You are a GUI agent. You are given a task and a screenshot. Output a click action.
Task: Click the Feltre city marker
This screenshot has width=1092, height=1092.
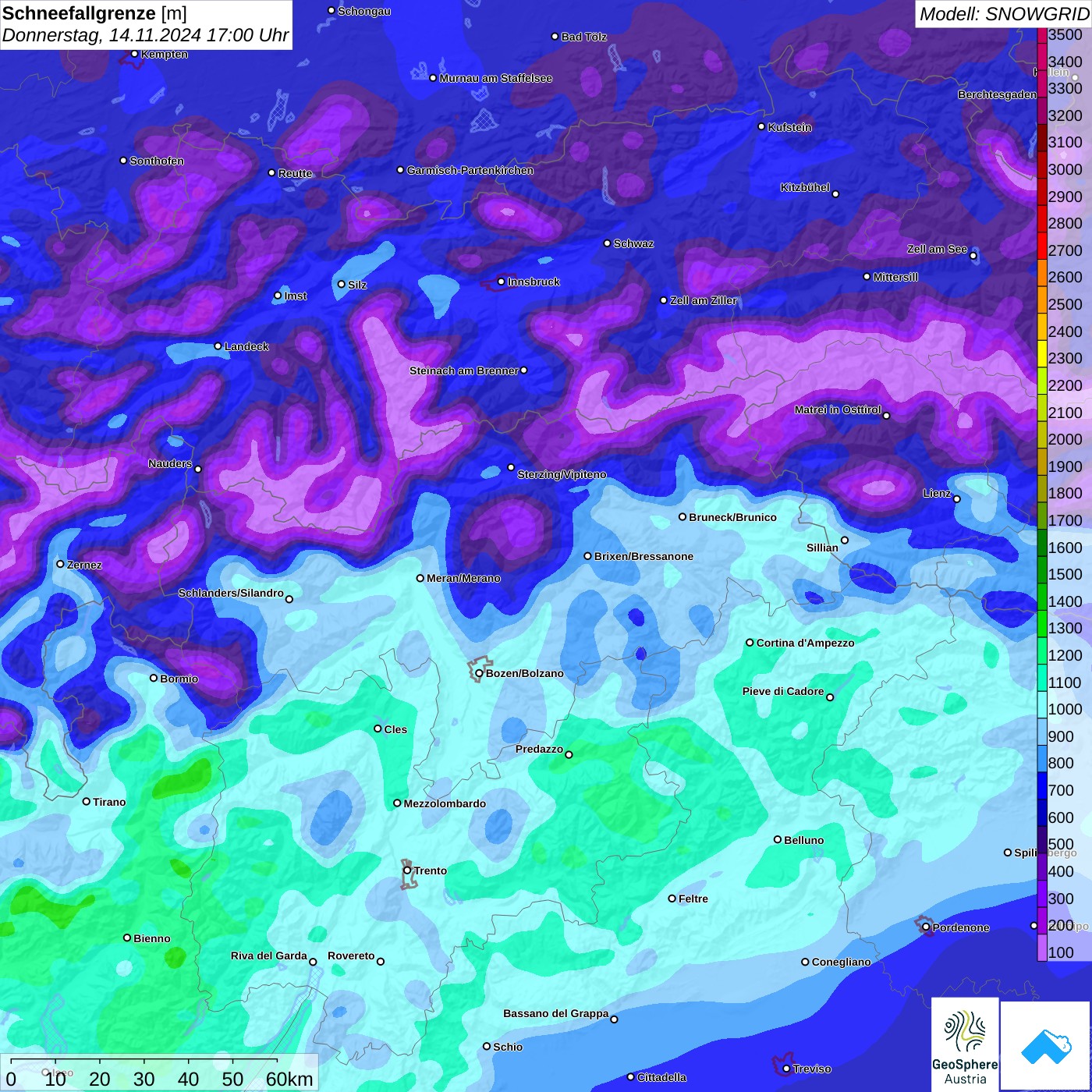[x=672, y=899]
